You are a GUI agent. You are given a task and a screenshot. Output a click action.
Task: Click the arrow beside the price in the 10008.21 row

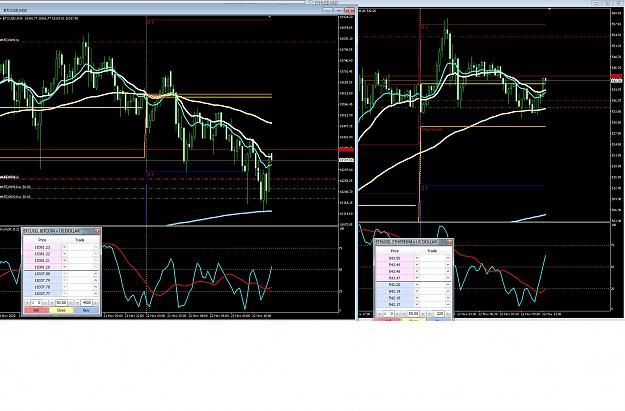click(65, 261)
